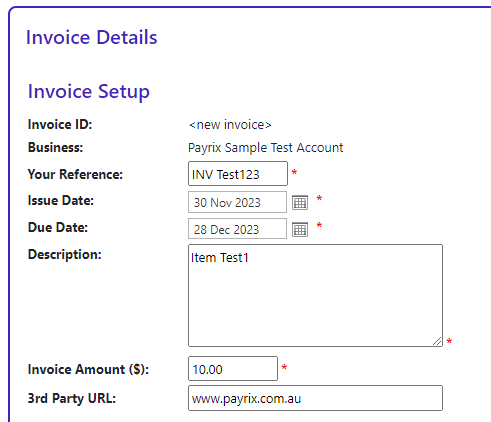Click the Description label
The width and height of the screenshot is (491, 422).
click(x=65, y=255)
